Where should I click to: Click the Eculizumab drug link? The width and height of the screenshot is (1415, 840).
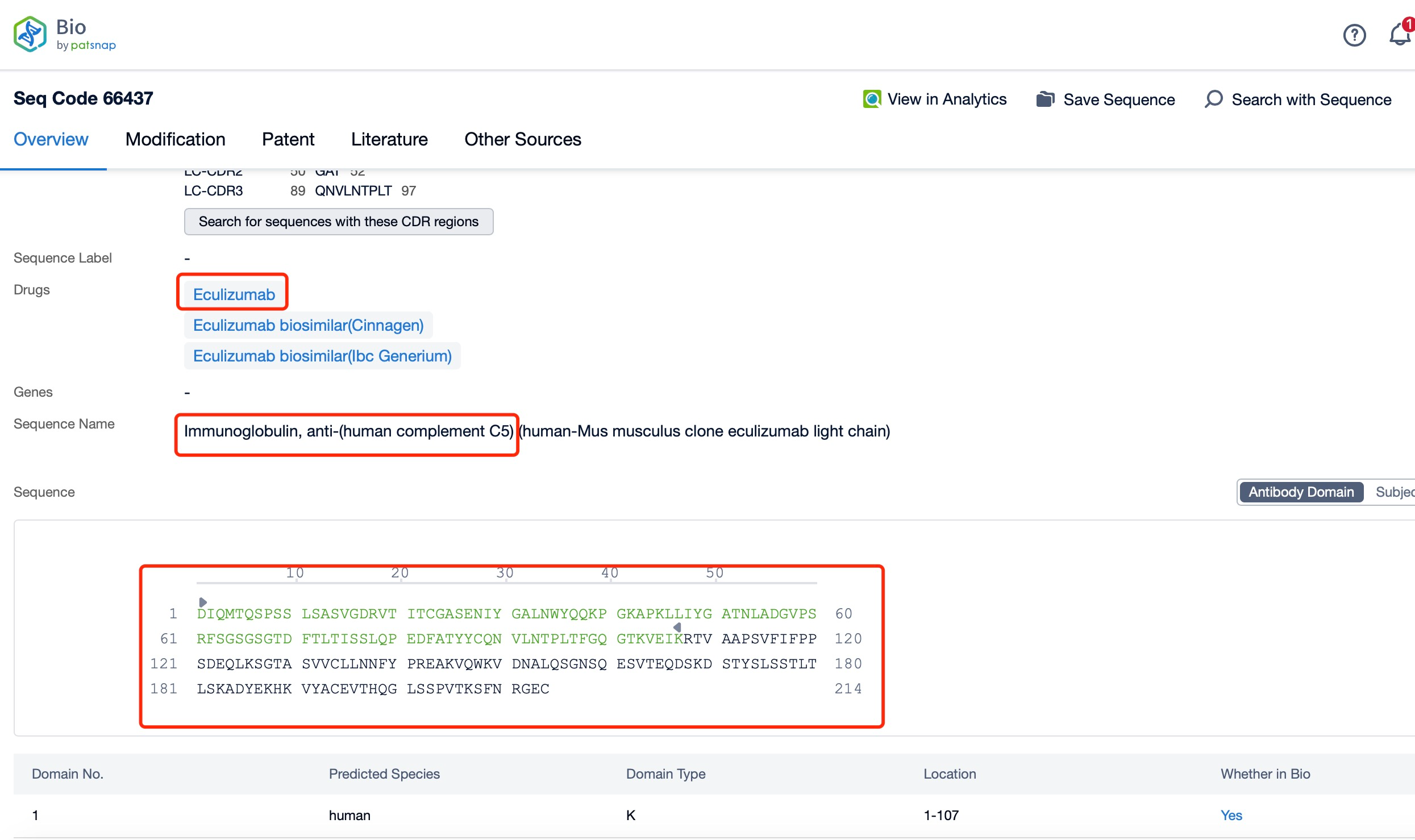[234, 294]
